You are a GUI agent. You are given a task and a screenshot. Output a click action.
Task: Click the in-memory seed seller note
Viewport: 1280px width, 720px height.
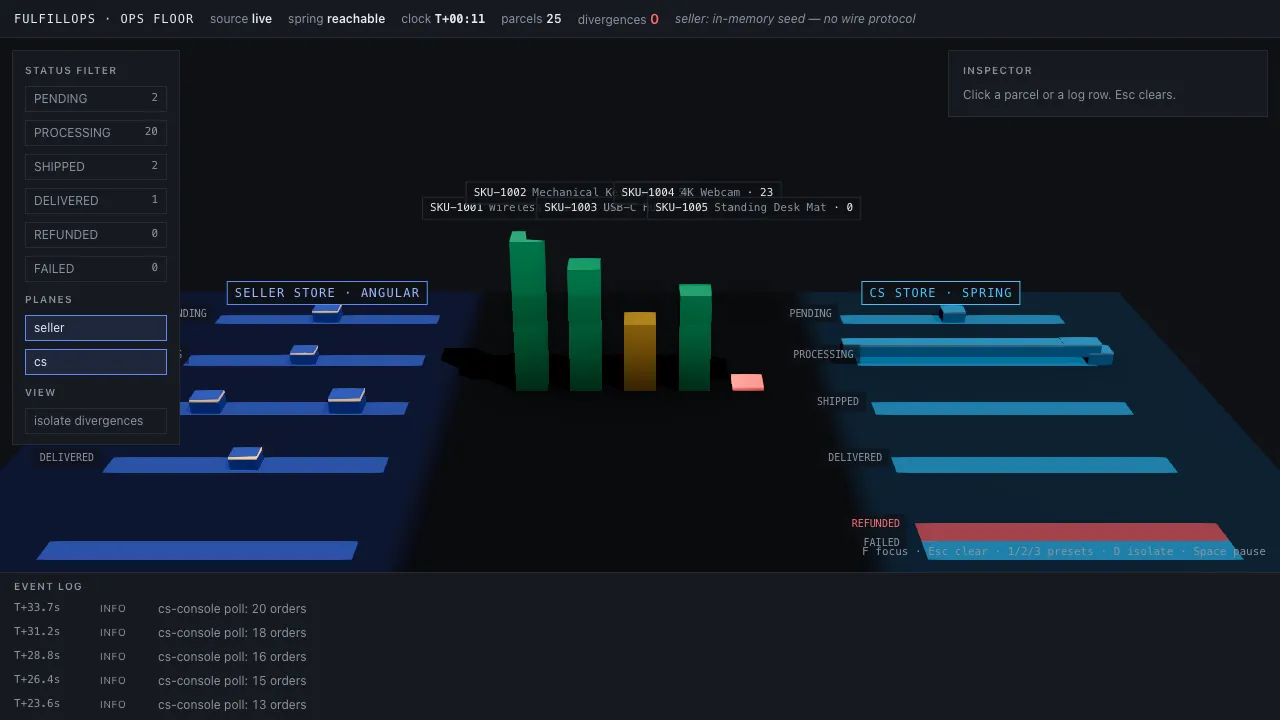pyautogui.click(x=795, y=19)
